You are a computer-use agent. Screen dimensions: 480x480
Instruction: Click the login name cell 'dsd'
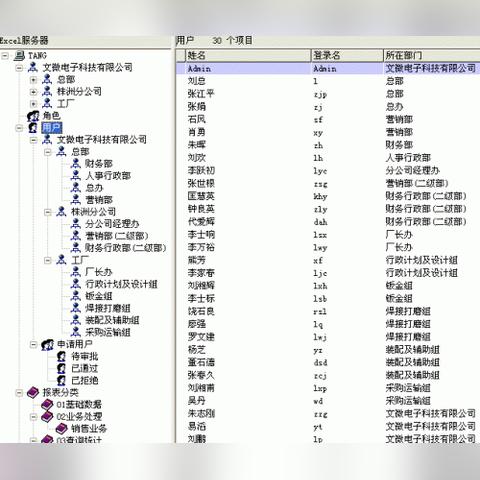[320, 362]
